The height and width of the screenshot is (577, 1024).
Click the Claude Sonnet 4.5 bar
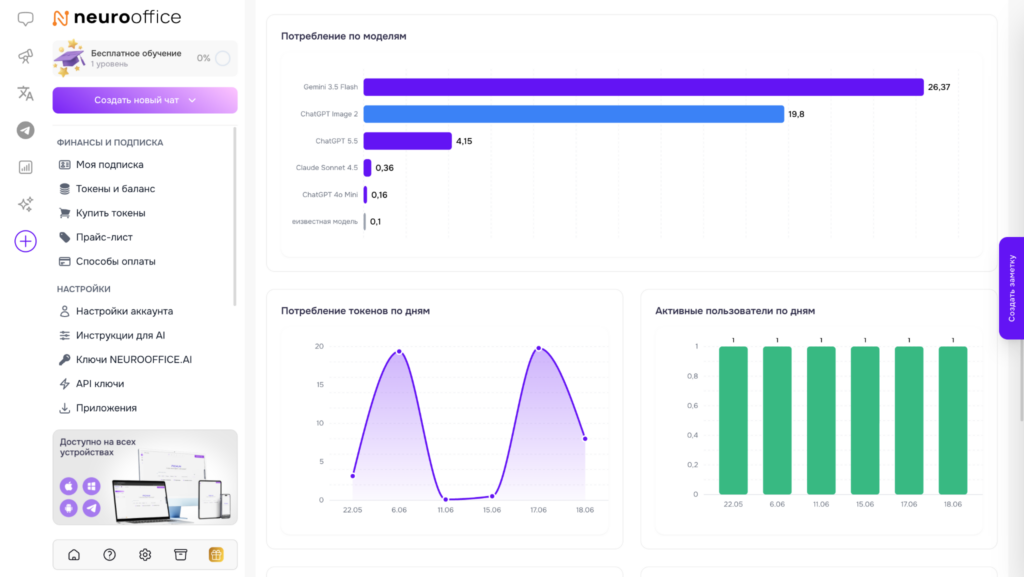367,168
